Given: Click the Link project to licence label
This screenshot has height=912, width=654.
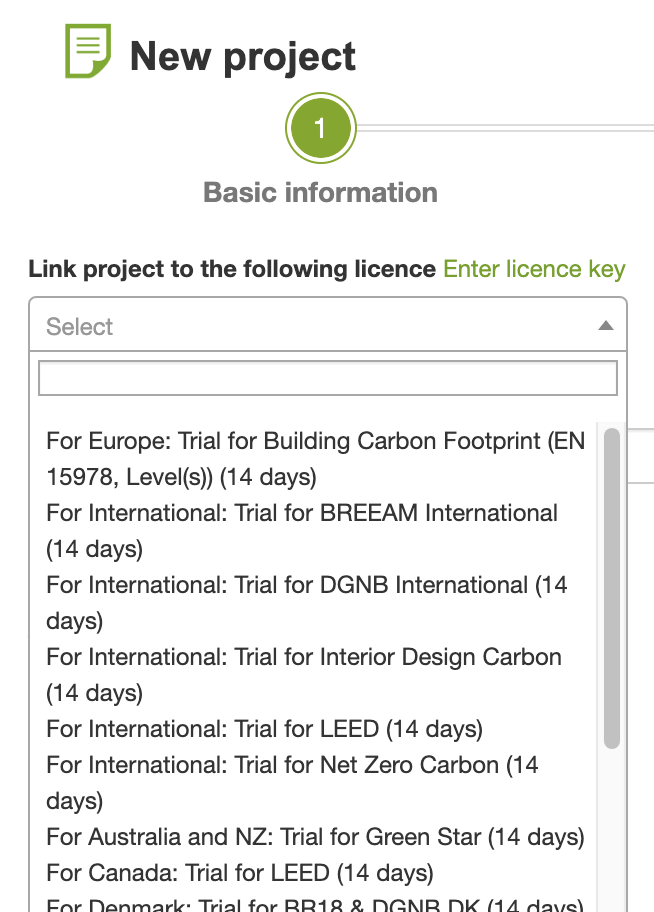Looking at the screenshot, I should click(231, 269).
